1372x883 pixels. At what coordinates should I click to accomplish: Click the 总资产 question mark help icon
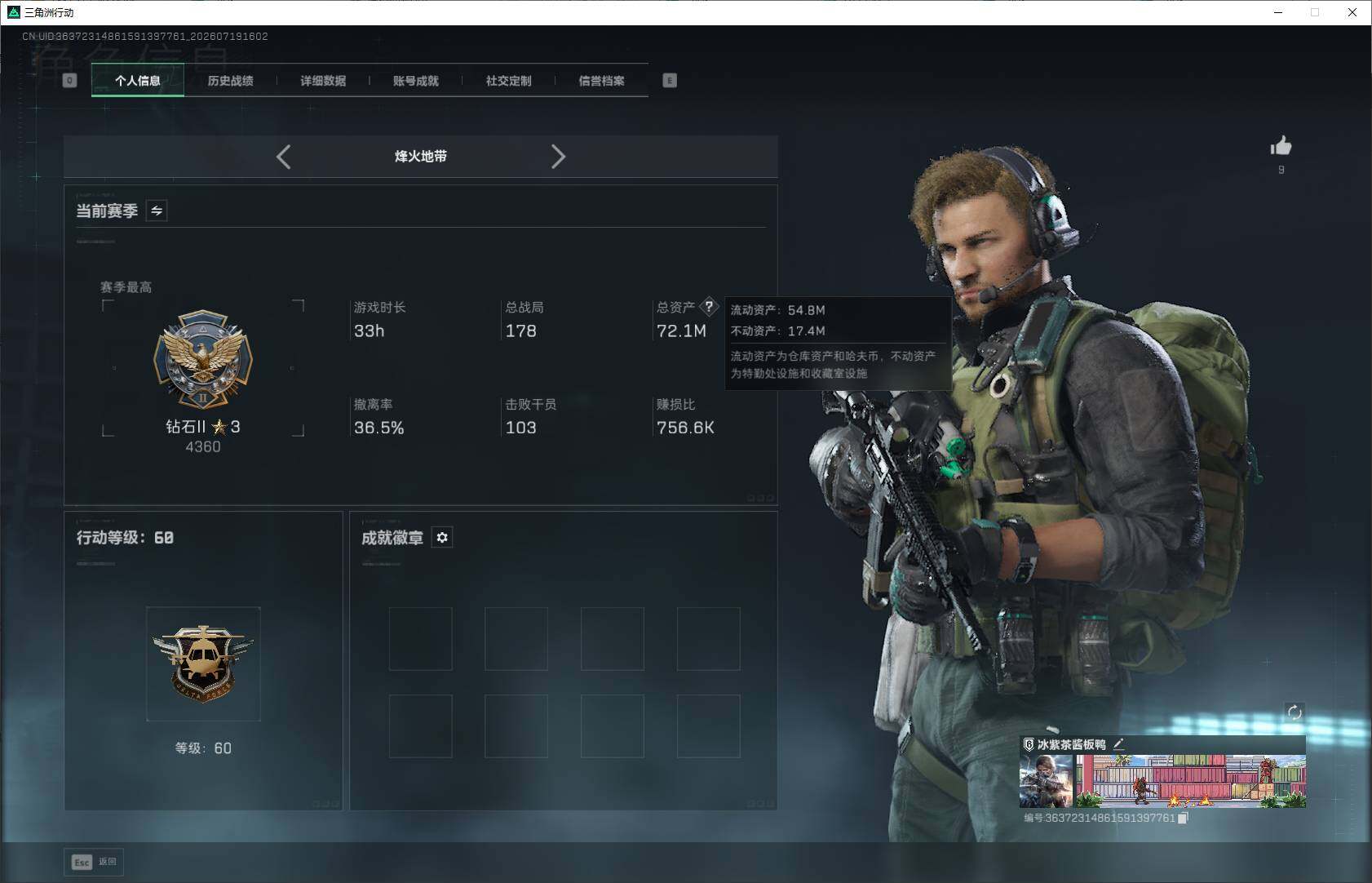pos(709,307)
